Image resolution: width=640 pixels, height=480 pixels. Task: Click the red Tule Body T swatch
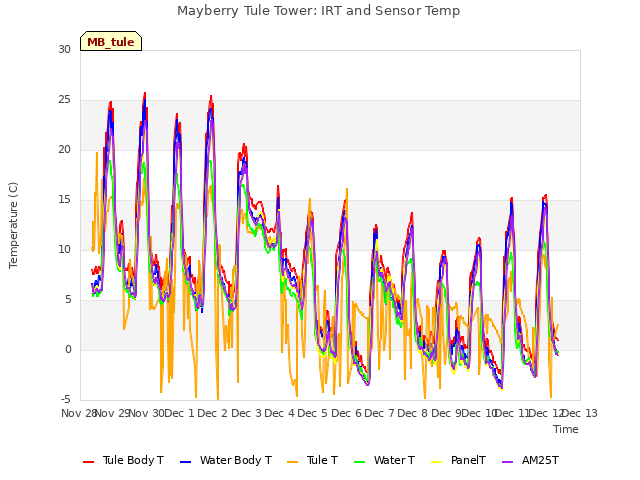click(x=89, y=462)
